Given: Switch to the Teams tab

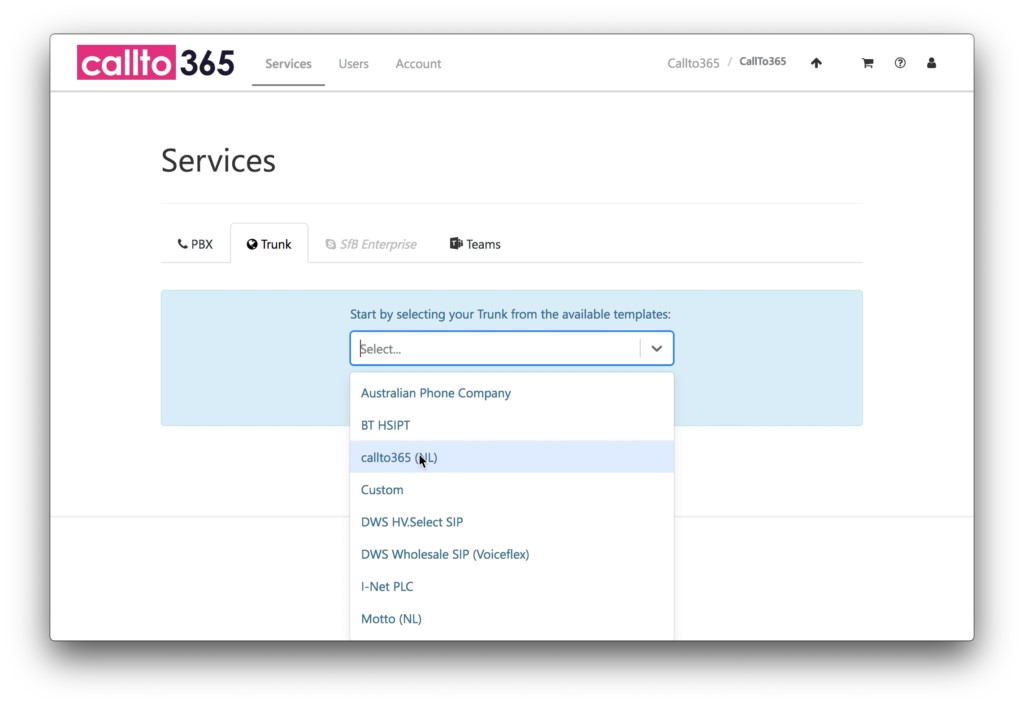Looking at the screenshot, I should click(x=475, y=244).
